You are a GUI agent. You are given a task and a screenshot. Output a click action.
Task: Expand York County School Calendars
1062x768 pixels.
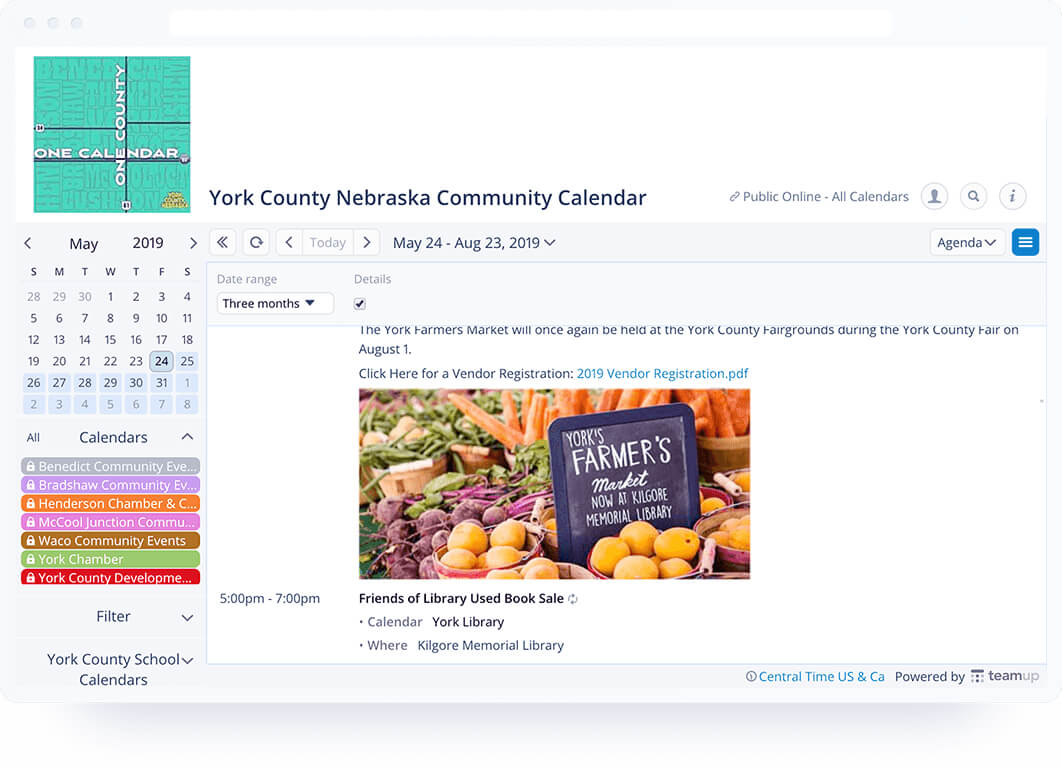113,669
